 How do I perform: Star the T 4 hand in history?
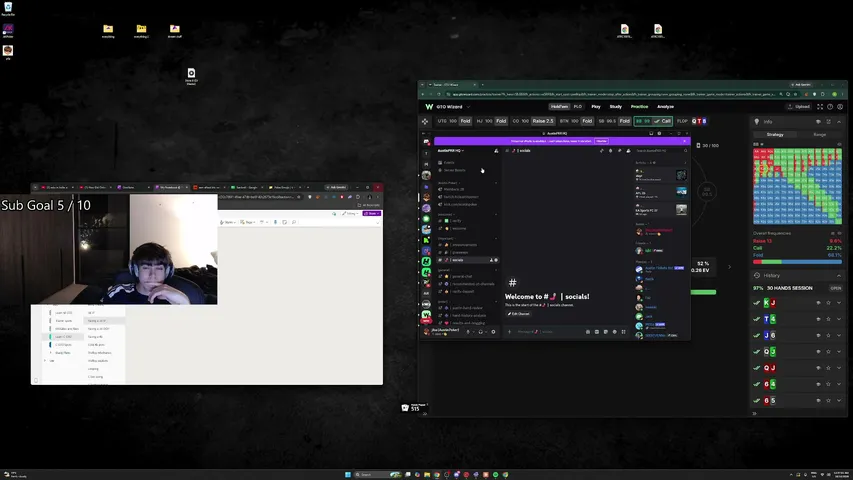click(x=829, y=319)
